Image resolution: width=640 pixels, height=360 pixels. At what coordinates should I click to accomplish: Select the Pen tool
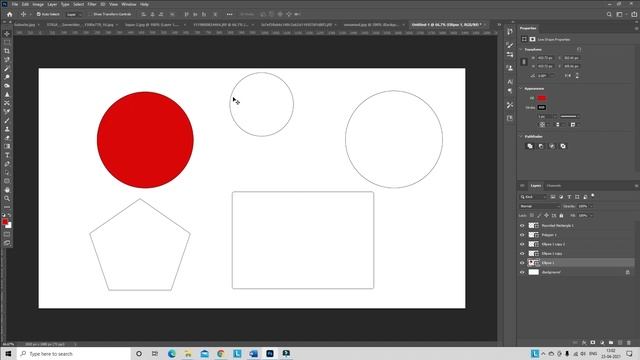[7, 164]
